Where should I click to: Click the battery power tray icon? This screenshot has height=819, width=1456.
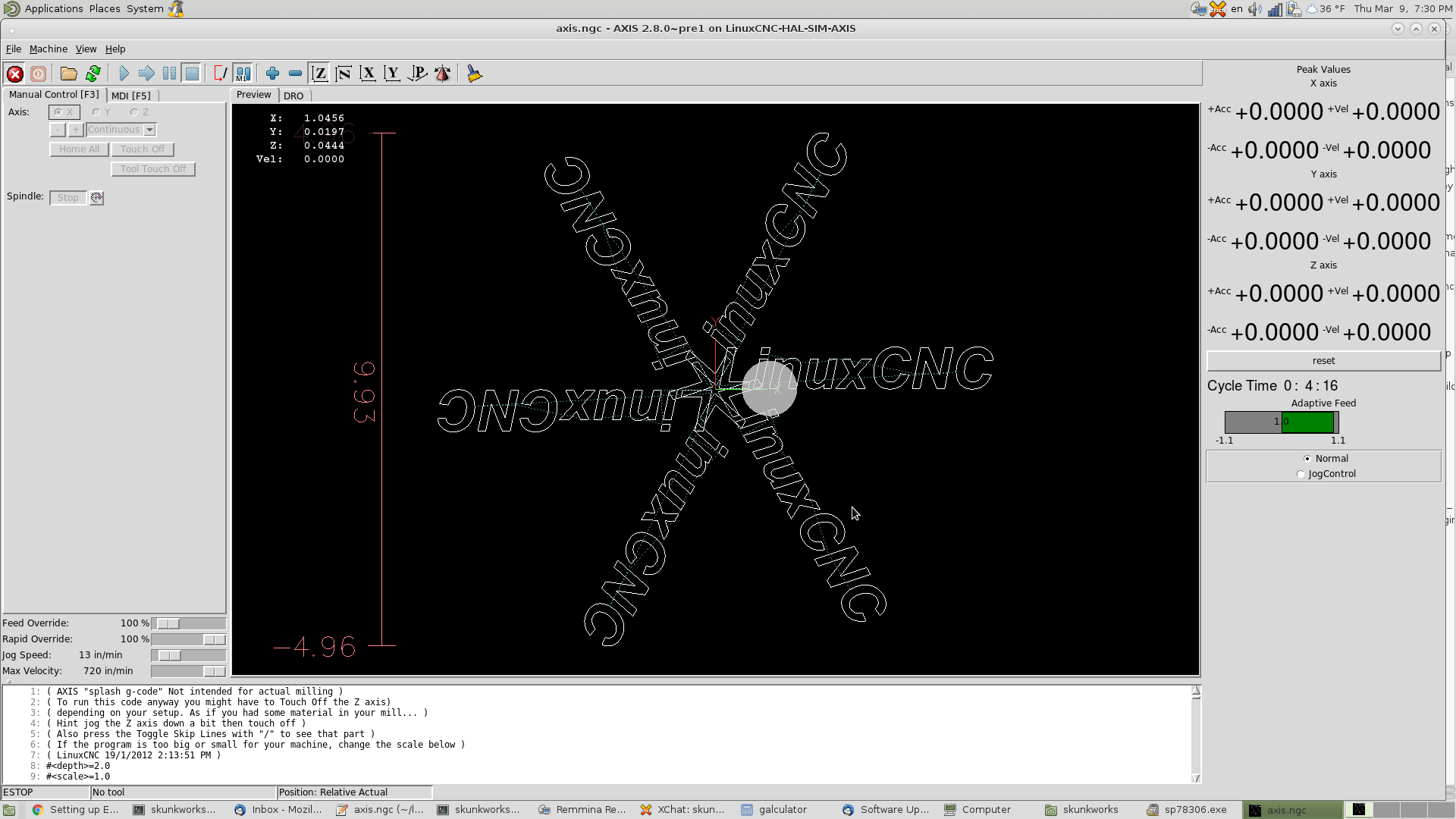(1294, 9)
